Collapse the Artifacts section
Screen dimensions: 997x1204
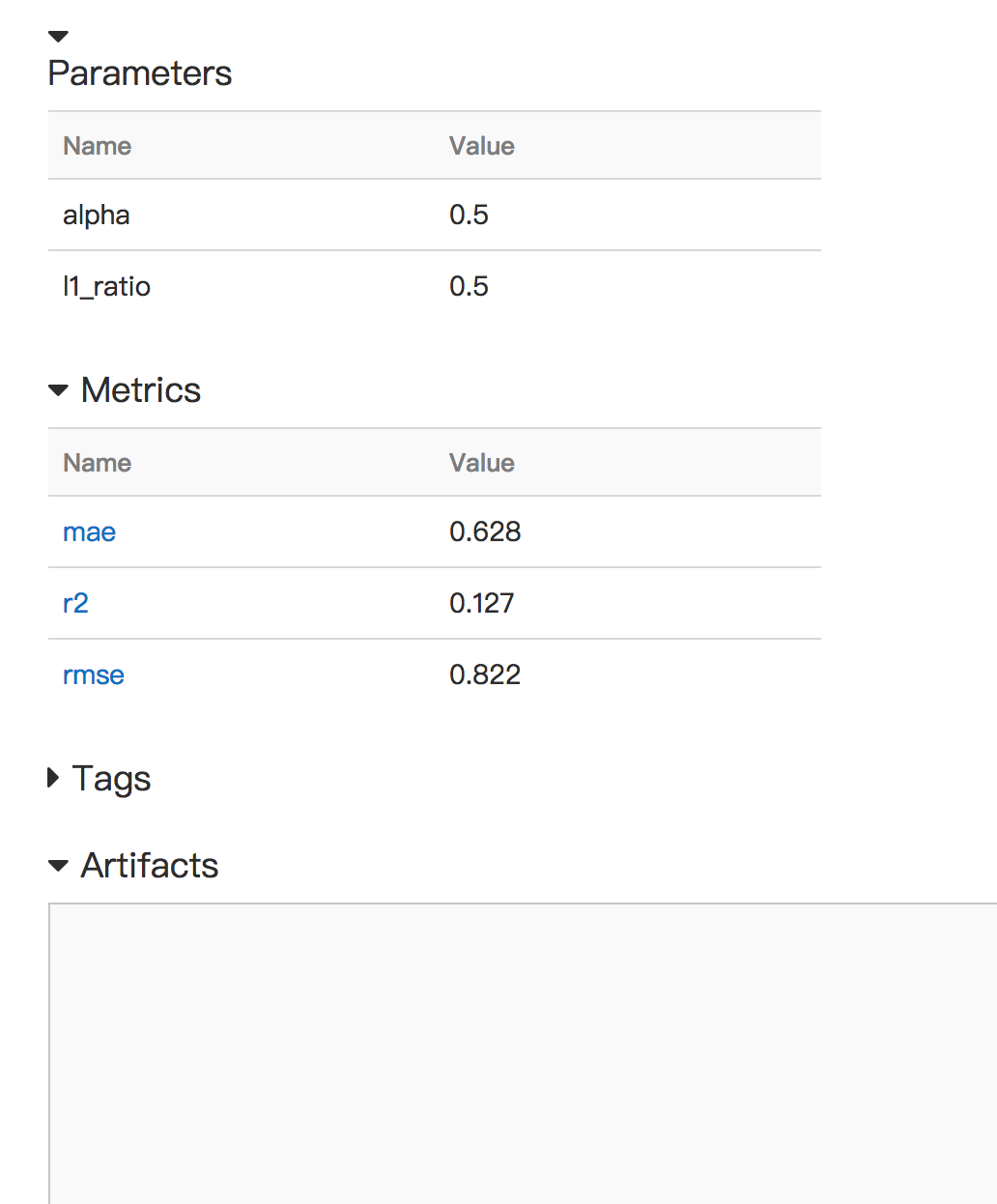coord(58,866)
